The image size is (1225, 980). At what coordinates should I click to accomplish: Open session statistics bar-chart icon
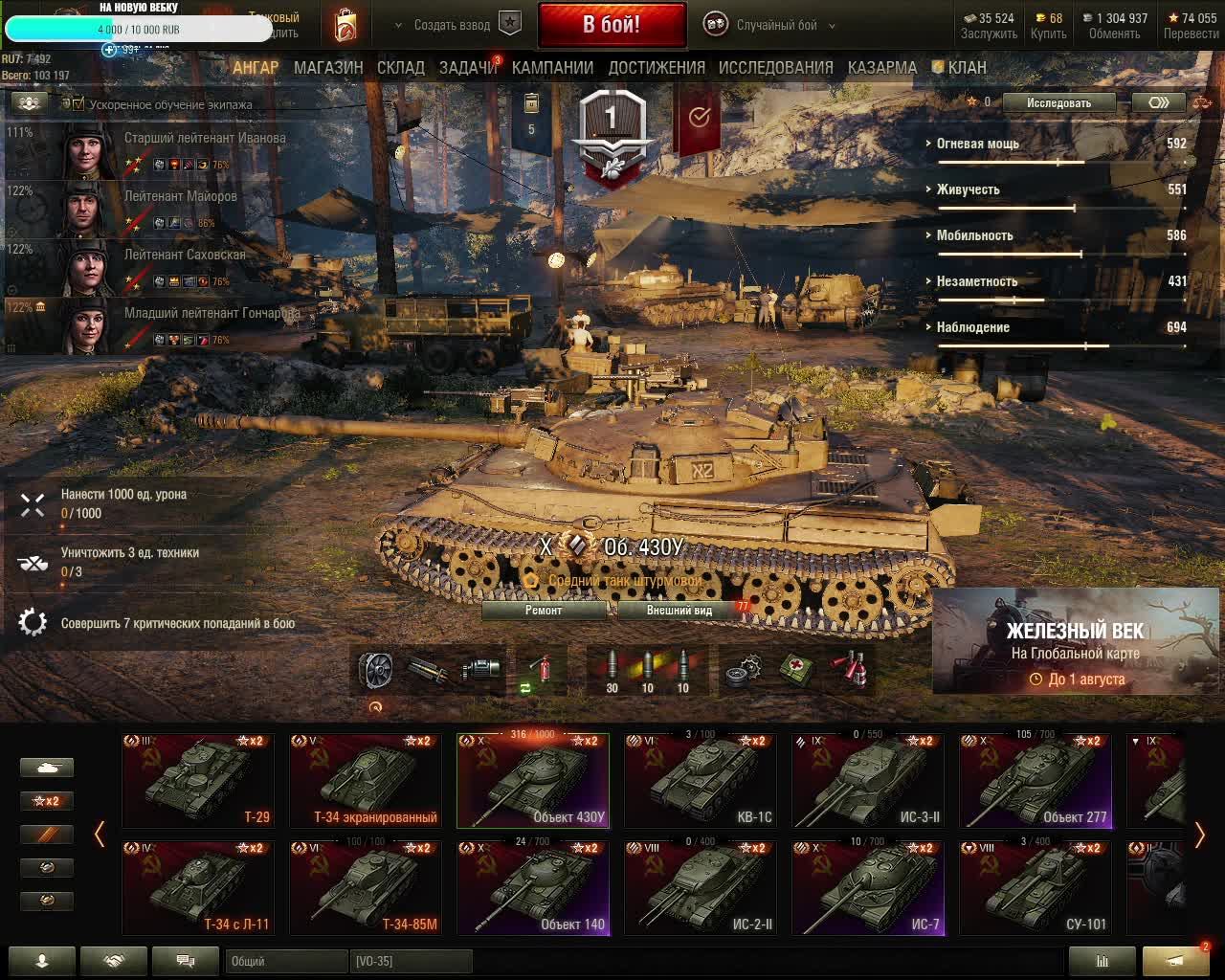(1102, 961)
